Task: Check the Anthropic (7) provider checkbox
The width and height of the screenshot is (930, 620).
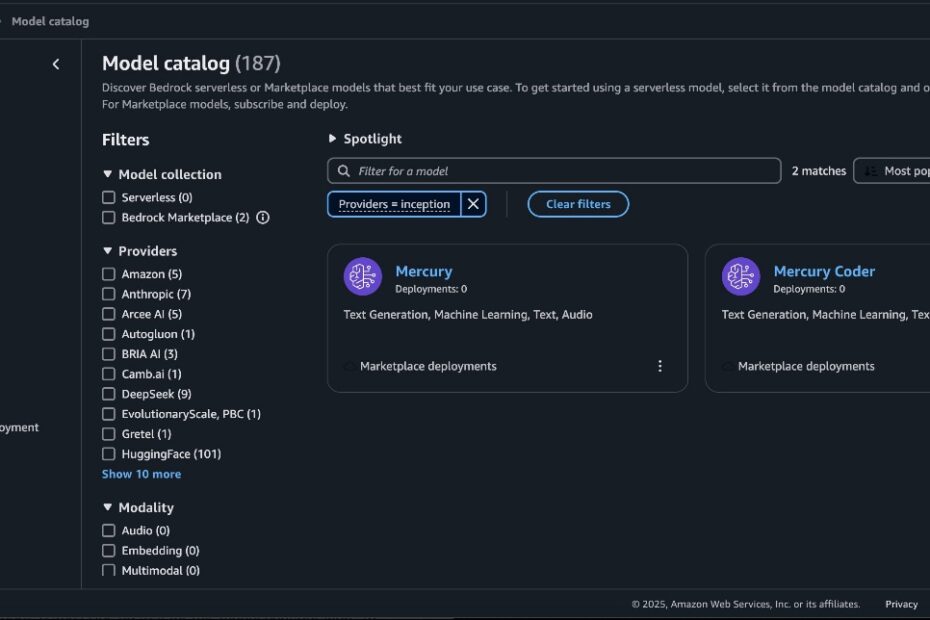Action: click(109, 294)
